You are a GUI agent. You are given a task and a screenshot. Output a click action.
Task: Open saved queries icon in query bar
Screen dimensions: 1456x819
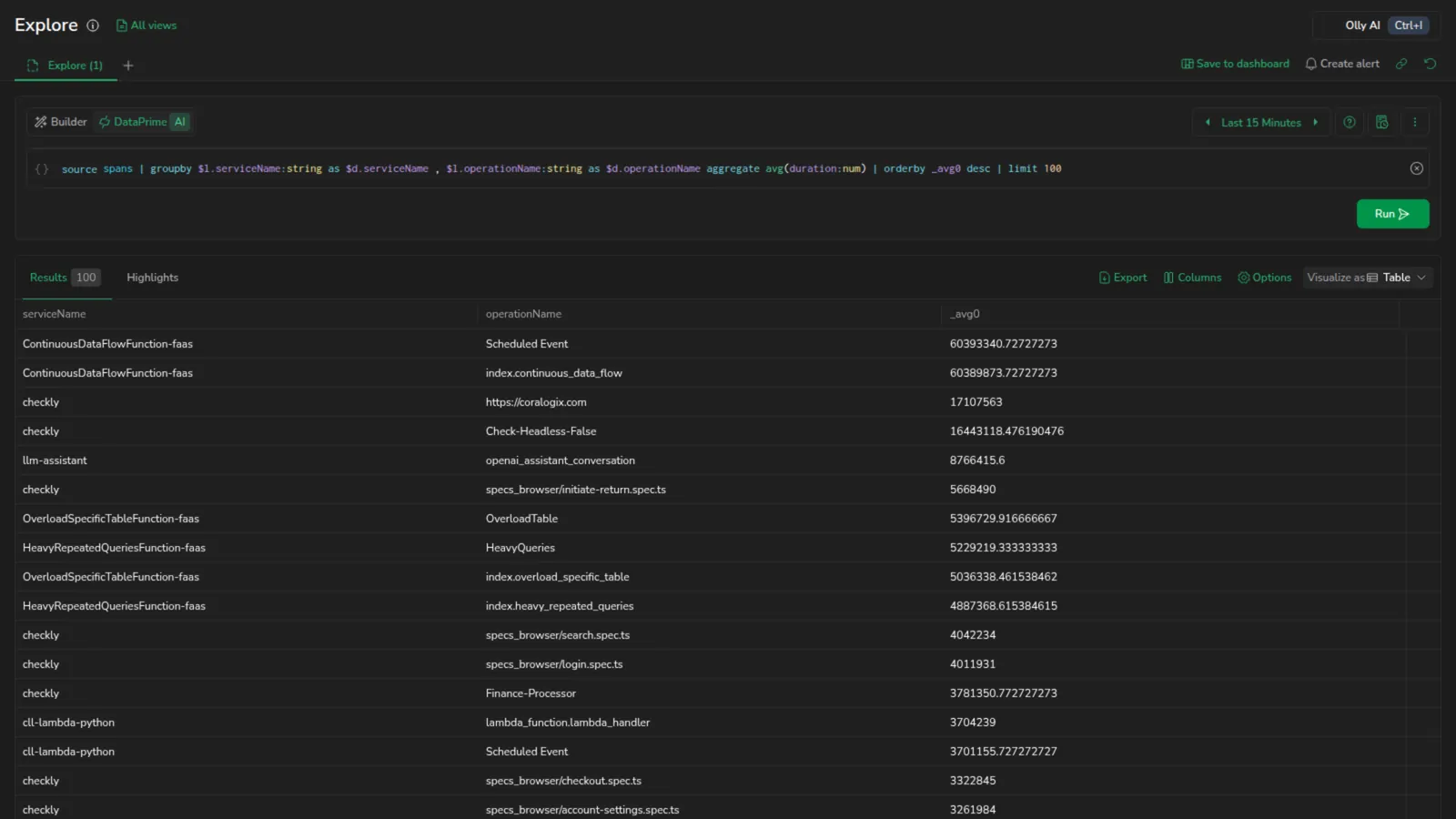click(x=1381, y=122)
